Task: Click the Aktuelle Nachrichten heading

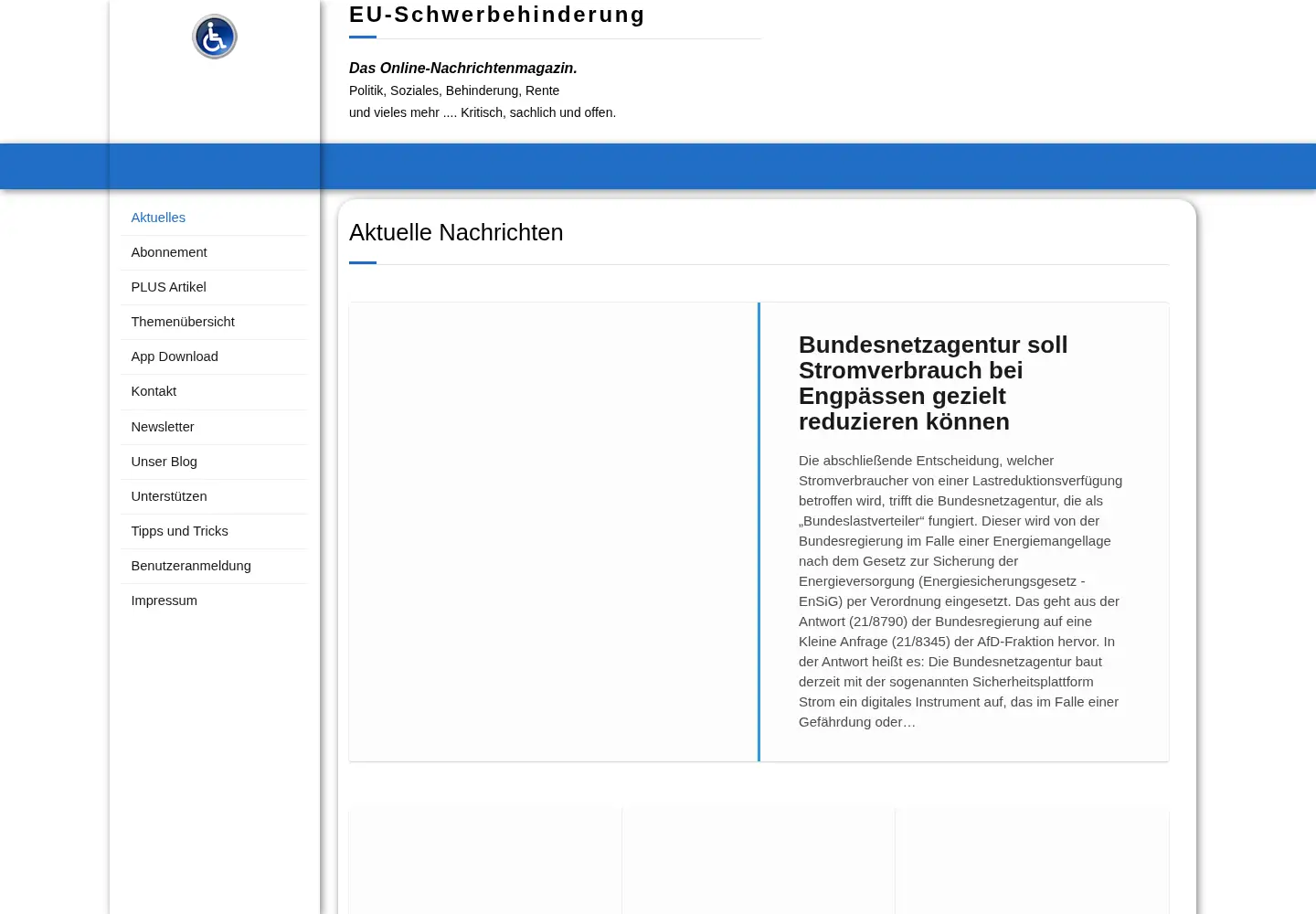Action: click(456, 232)
